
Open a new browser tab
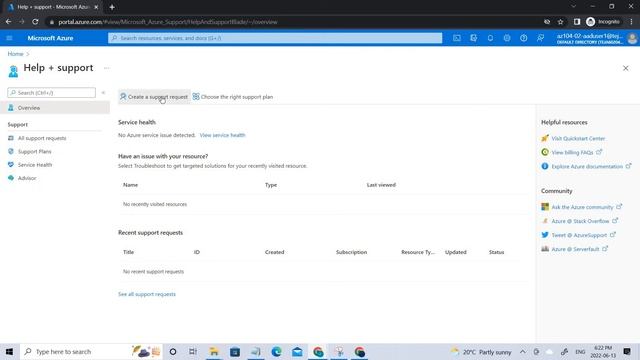(112, 7)
